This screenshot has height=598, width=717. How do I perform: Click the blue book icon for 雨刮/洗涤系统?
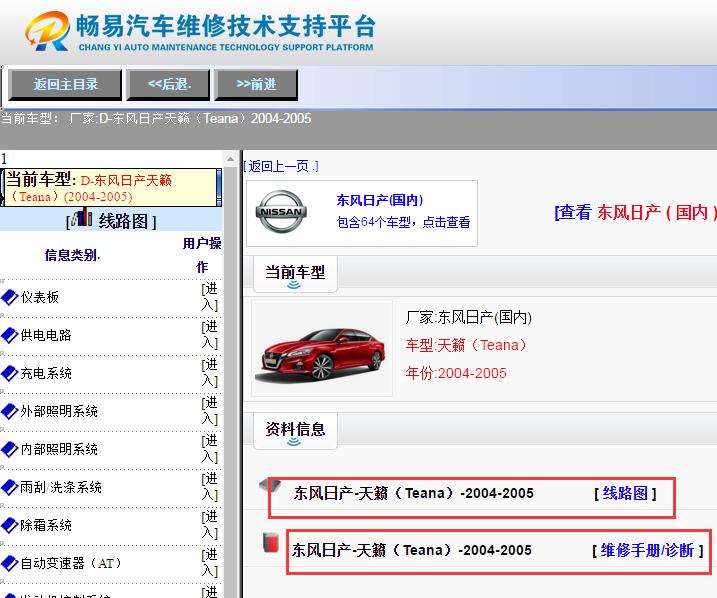[x=10, y=487]
